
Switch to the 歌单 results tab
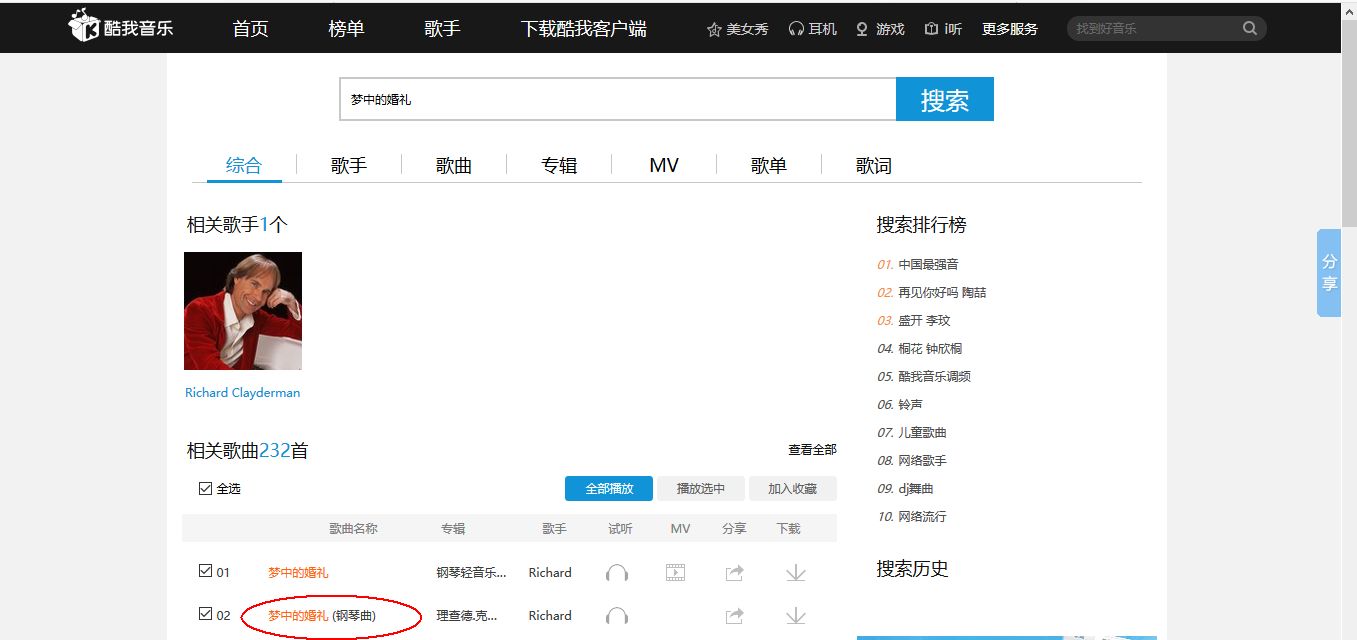point(769,165)
